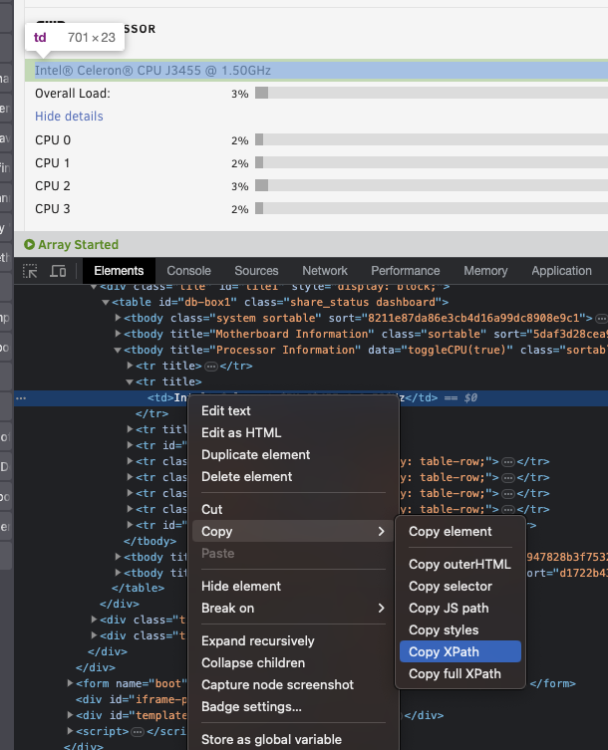The image size is (608, 750).
Task: Open the Memory tab
Action: point(486,271)
